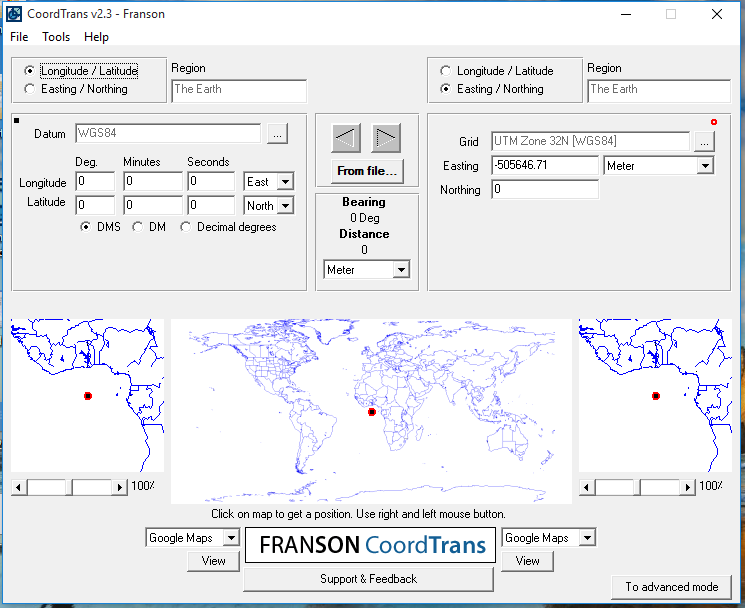Open left Google Maps provider dropdown
This screenshot has height=608, width=745.
pos(231,538)
